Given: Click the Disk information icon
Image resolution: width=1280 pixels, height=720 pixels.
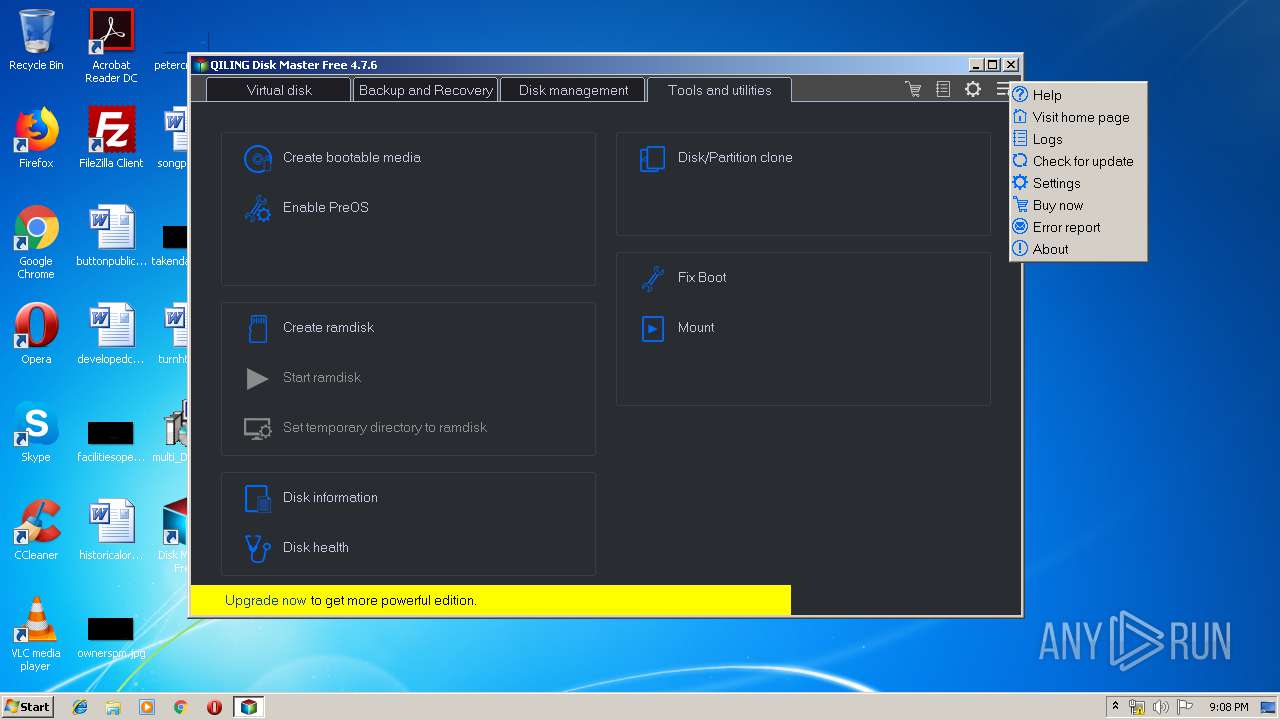Looking at the screenshot, I should (x=258, y=498).
